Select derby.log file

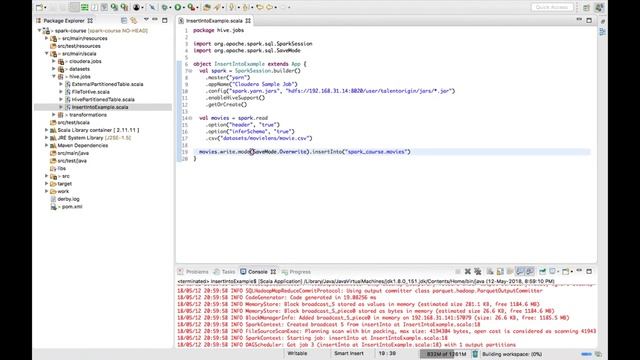coord(68,199)
